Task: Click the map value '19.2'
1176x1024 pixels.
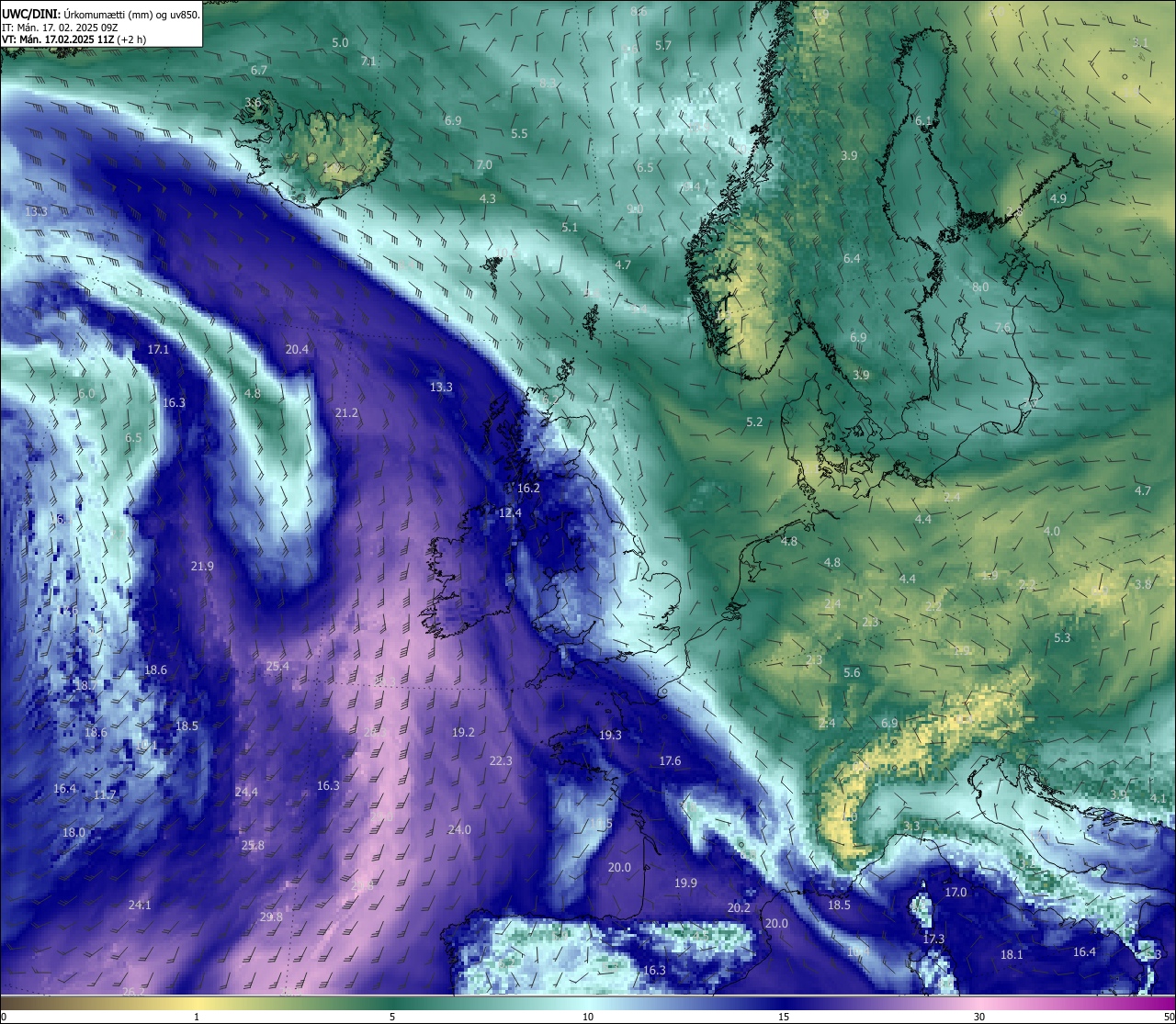Action: 463,732
